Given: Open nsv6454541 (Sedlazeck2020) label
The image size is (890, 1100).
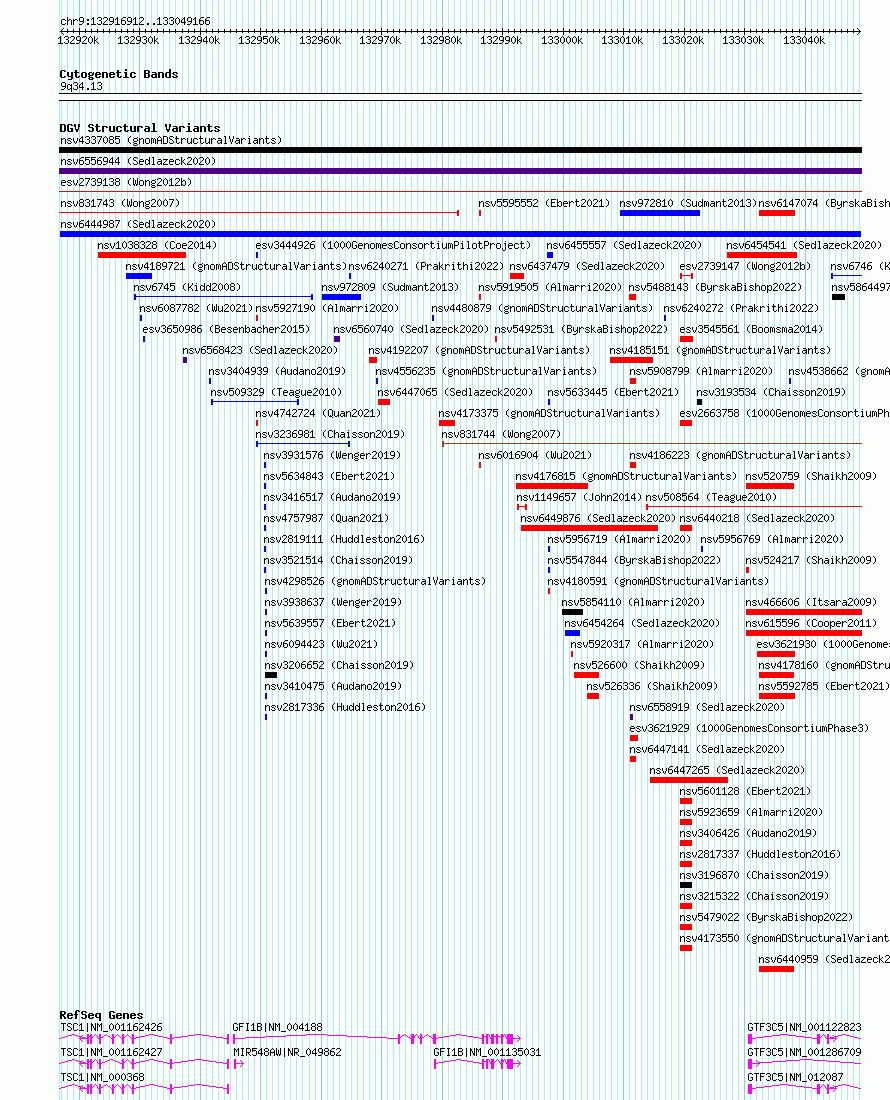Looking at the screenshot, I should coord(804,246).
